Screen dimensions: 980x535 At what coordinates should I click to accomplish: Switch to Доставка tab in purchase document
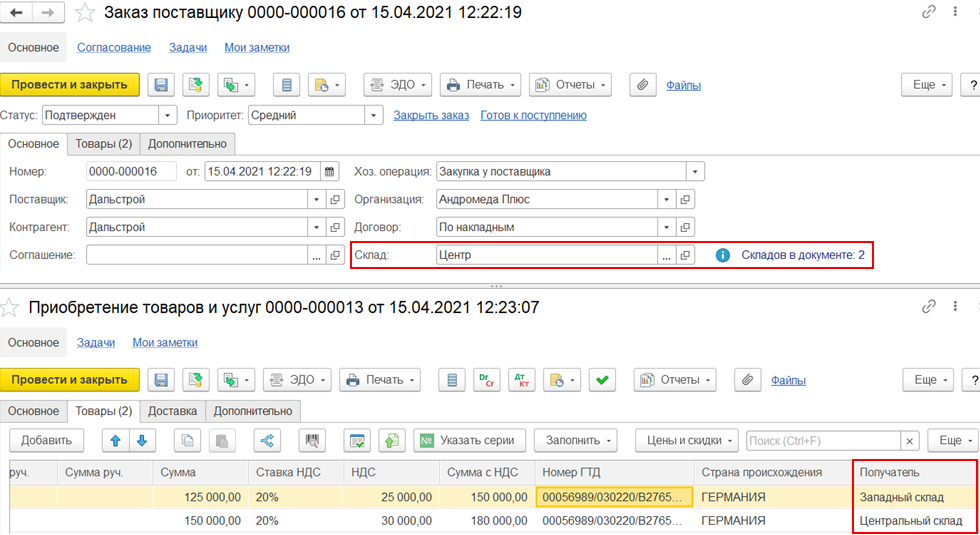tap(172, 411)
